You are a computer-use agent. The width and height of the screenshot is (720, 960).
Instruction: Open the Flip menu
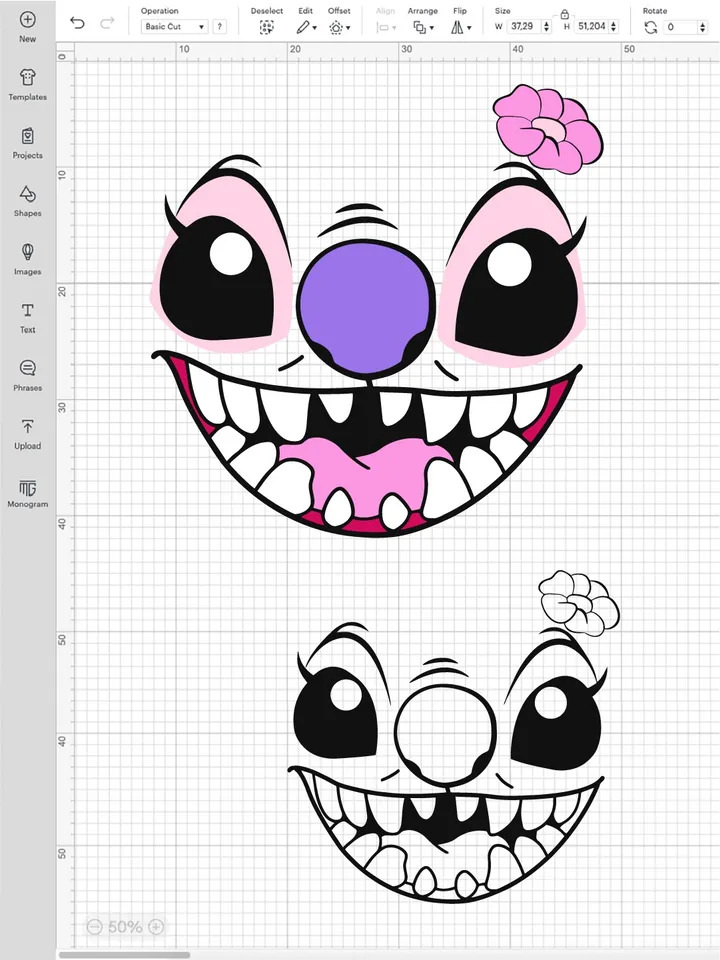(x=459, y=27)
